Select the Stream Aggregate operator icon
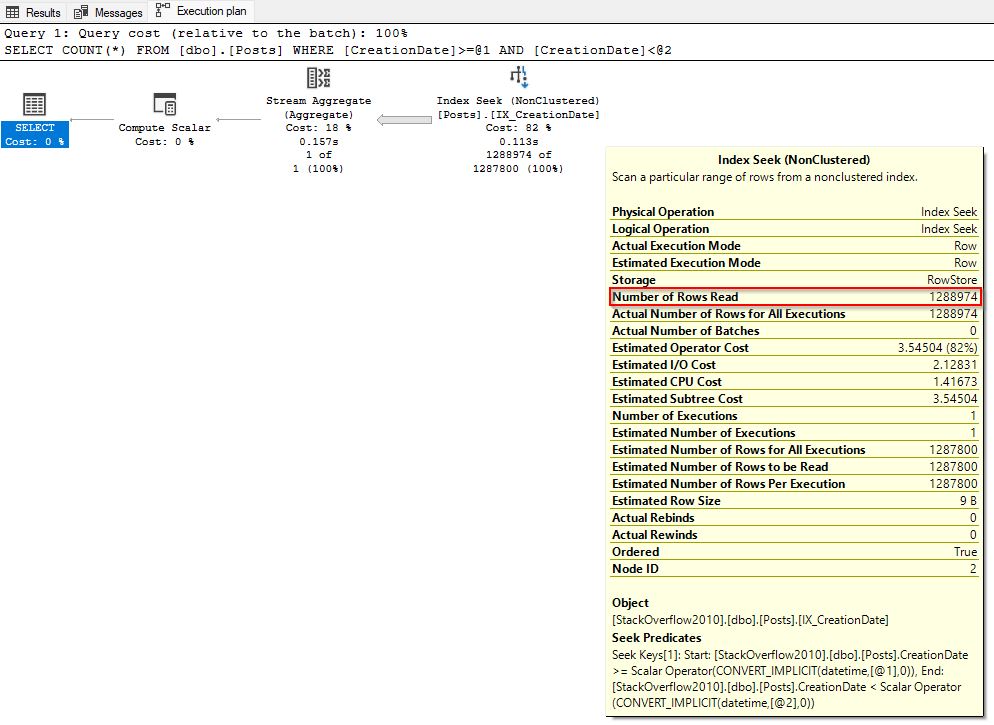Image resolution: width=994 pixels, height=725 pixels. pos(318,77)
